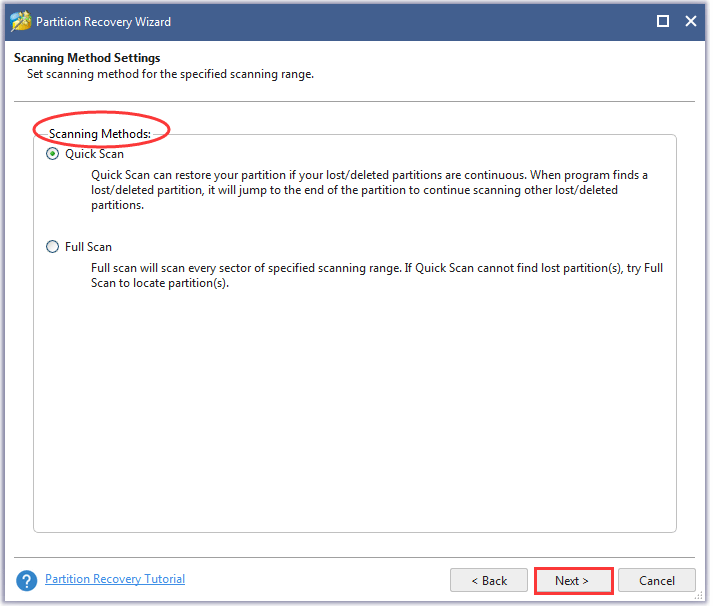This screenshot has height=606, width=713.
Task: Click the Scanning Method Settings heading
Action: [x=87, y=58]
